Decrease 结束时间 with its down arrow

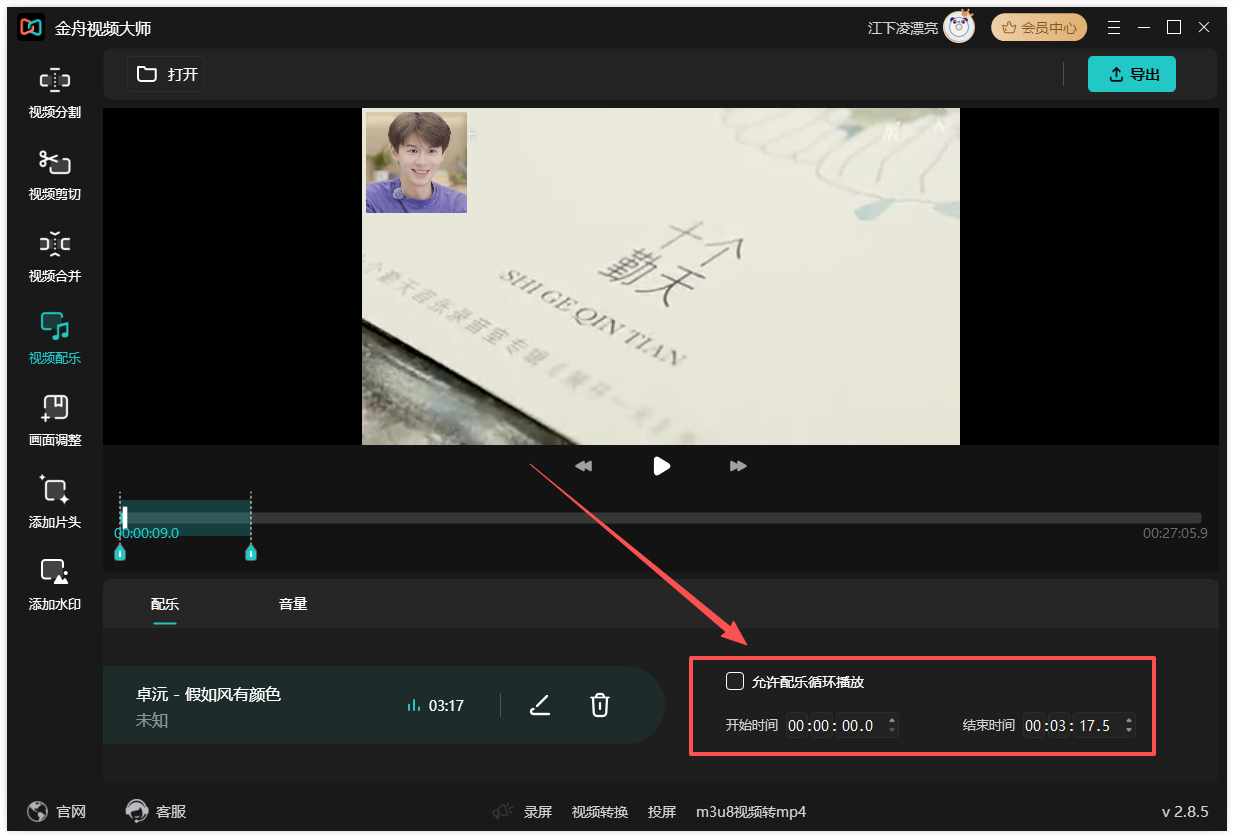[1129, 732]
